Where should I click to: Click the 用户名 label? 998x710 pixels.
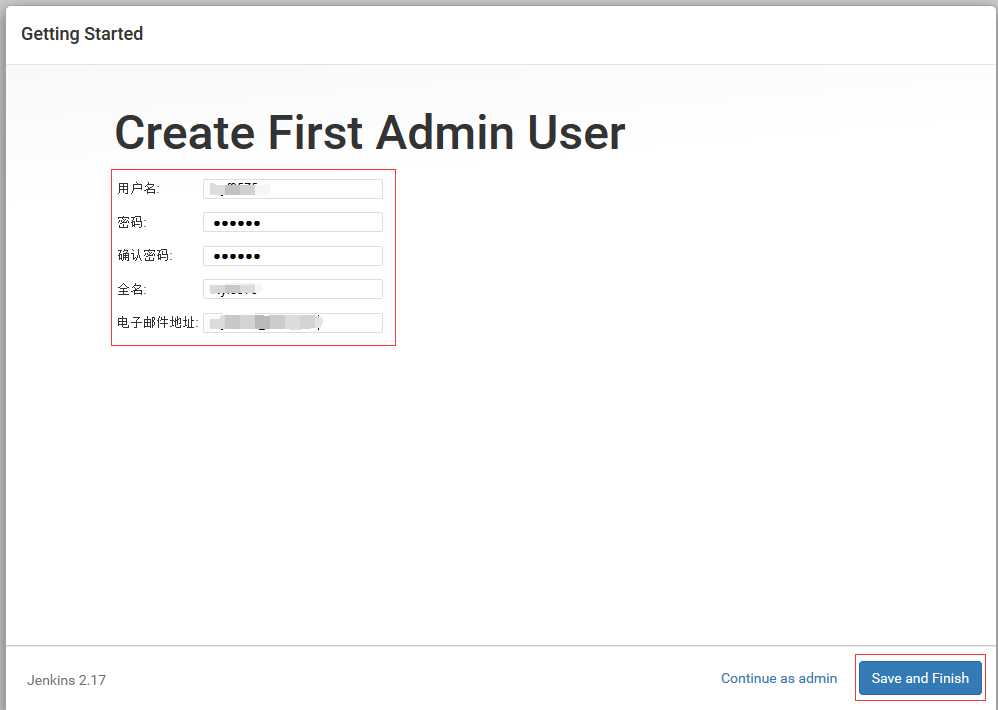[138, 188]
